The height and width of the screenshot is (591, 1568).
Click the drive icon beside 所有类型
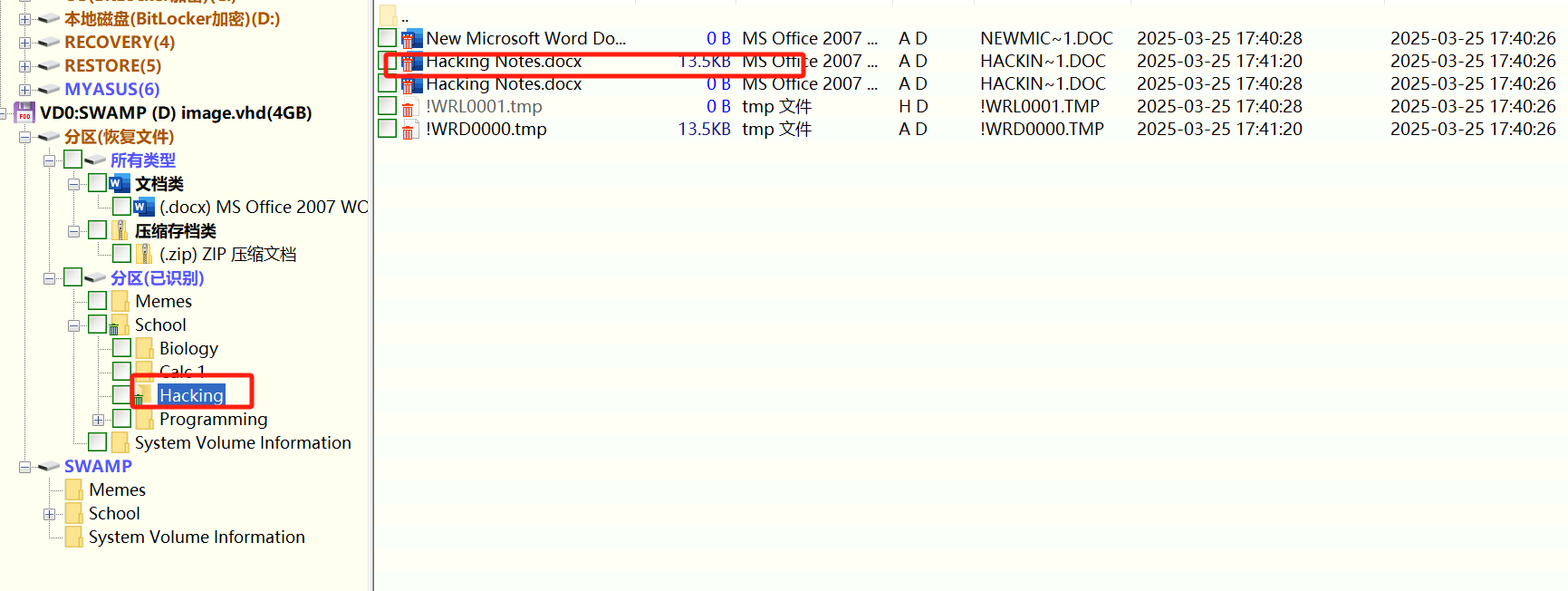(x=95, y=160)
